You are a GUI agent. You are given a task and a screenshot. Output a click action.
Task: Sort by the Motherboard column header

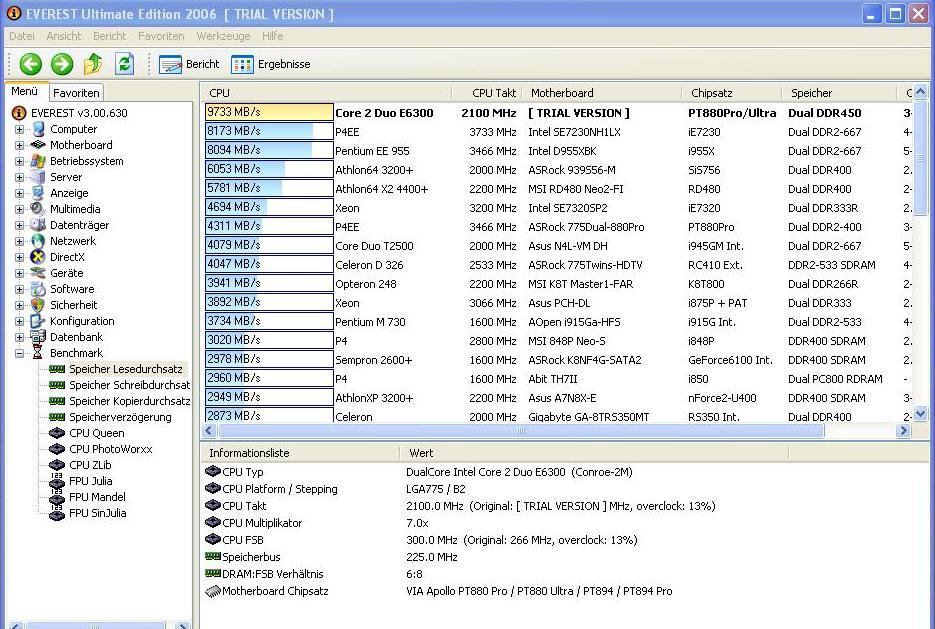tap(602, 93)
